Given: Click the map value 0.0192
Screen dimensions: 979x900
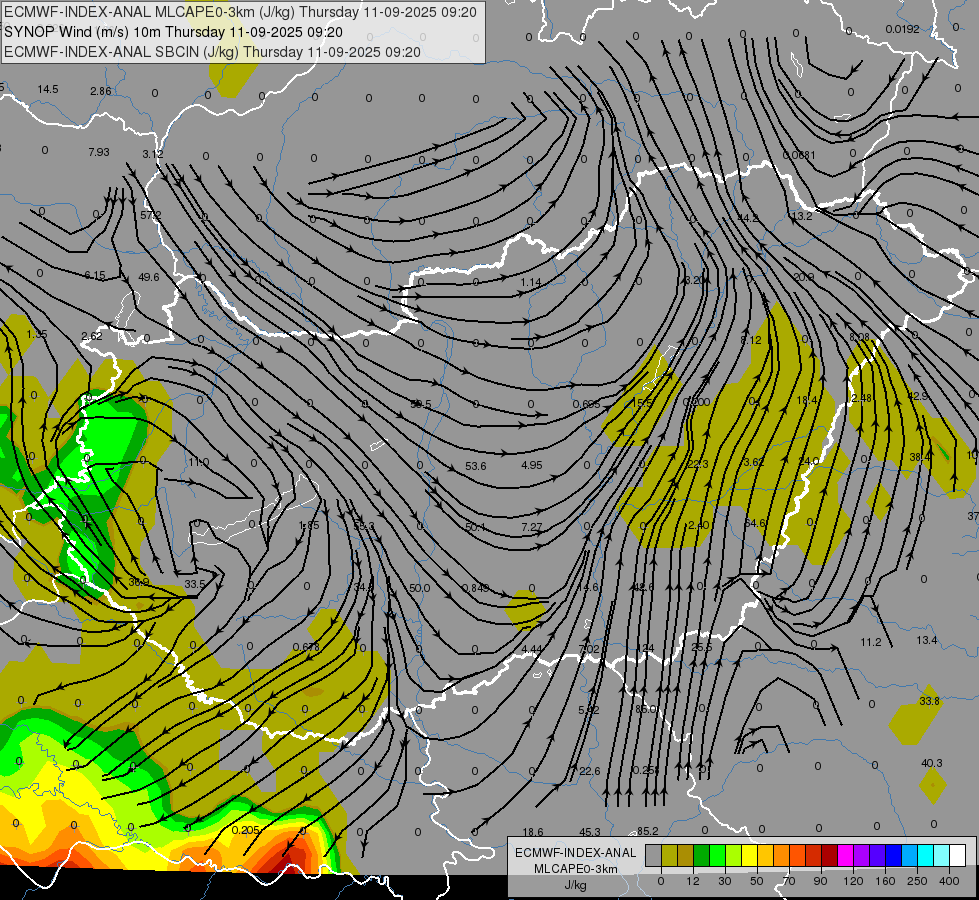Looking at the screenshot, I should tap(902, 29).
